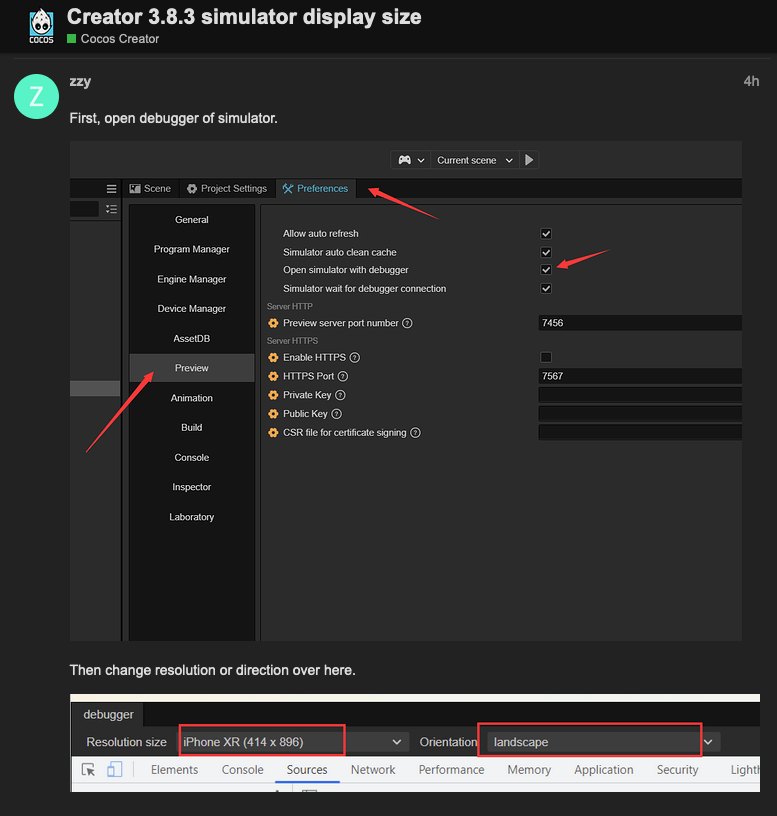Click help icon next to Enable HTTPS
The width and height of the screenshot is (777, 816).
pyautogui.click(x=354, y=358)
